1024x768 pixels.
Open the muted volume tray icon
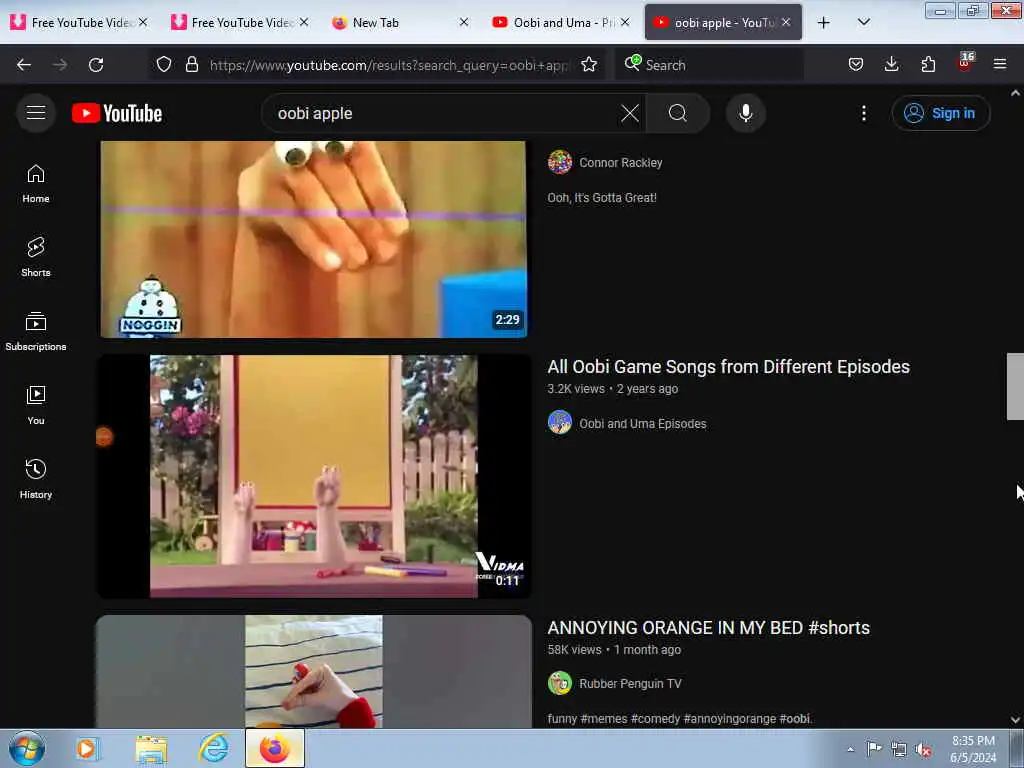coord(923,750)
